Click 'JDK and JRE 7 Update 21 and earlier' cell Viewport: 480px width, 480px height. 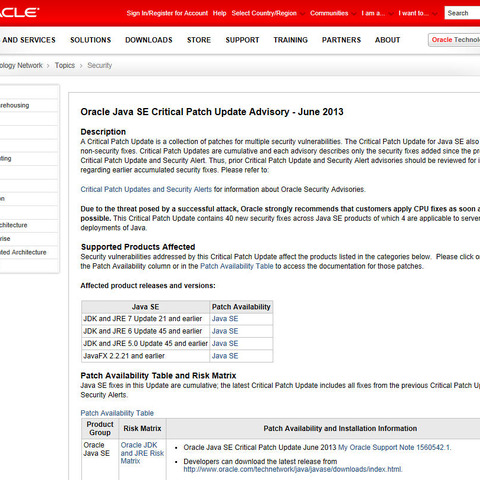pos(145,319)
